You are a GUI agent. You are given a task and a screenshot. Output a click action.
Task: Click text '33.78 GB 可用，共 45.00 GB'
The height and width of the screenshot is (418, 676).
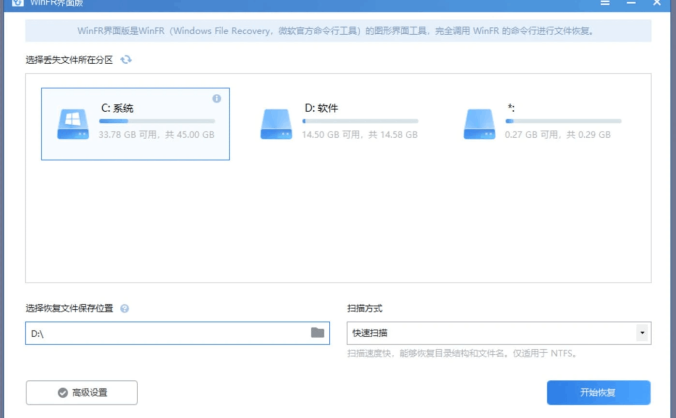pos(156,135)
